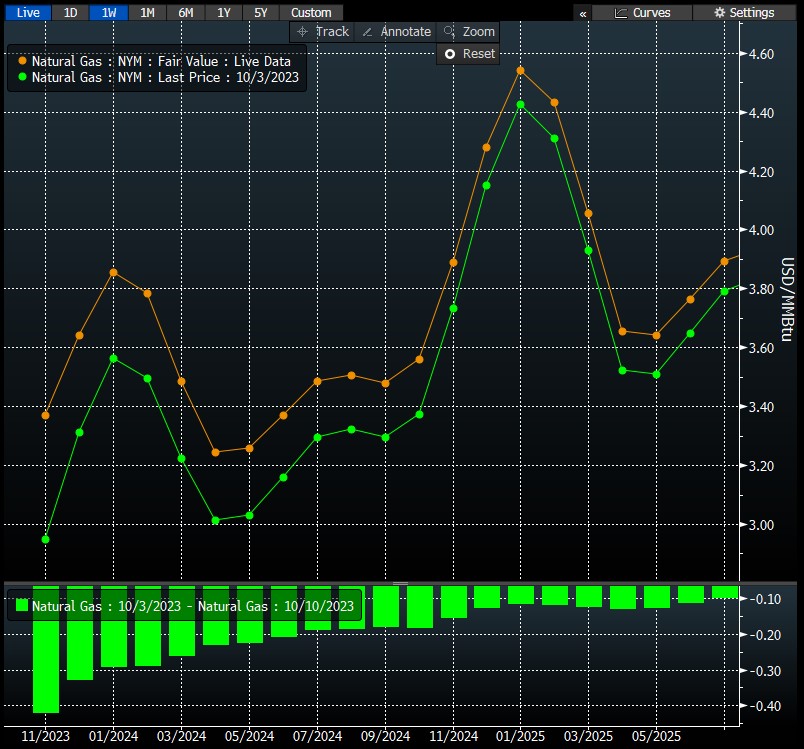The height and width of the screenshot is (749, 804).
Task: Switch to the 6M range
Action: 186,13
